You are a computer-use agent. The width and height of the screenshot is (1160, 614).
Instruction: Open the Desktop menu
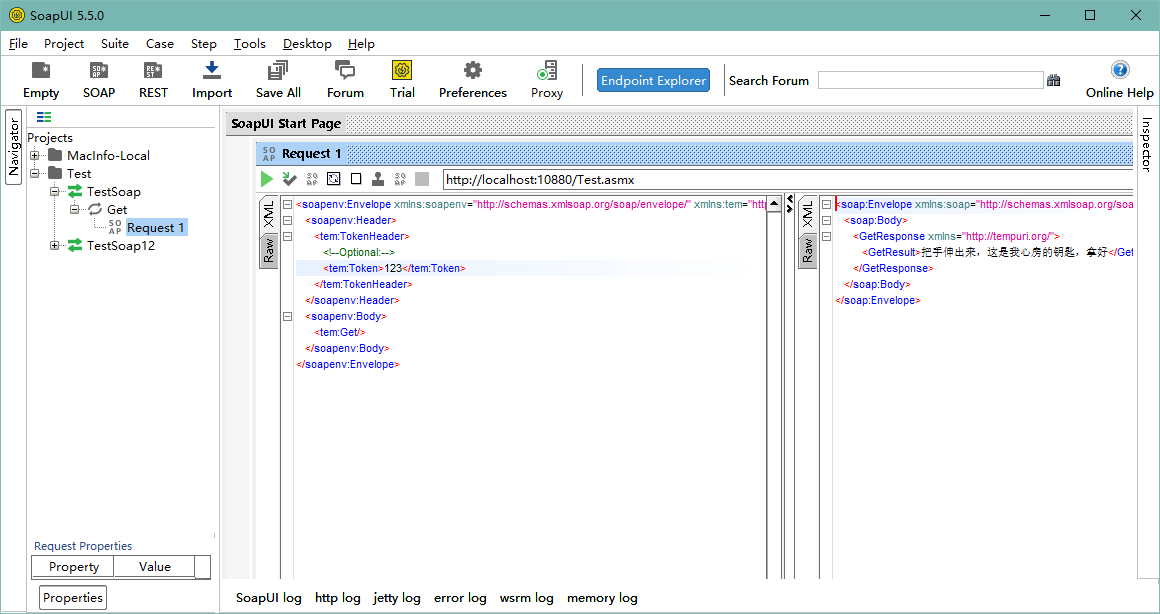pos(307,44)
